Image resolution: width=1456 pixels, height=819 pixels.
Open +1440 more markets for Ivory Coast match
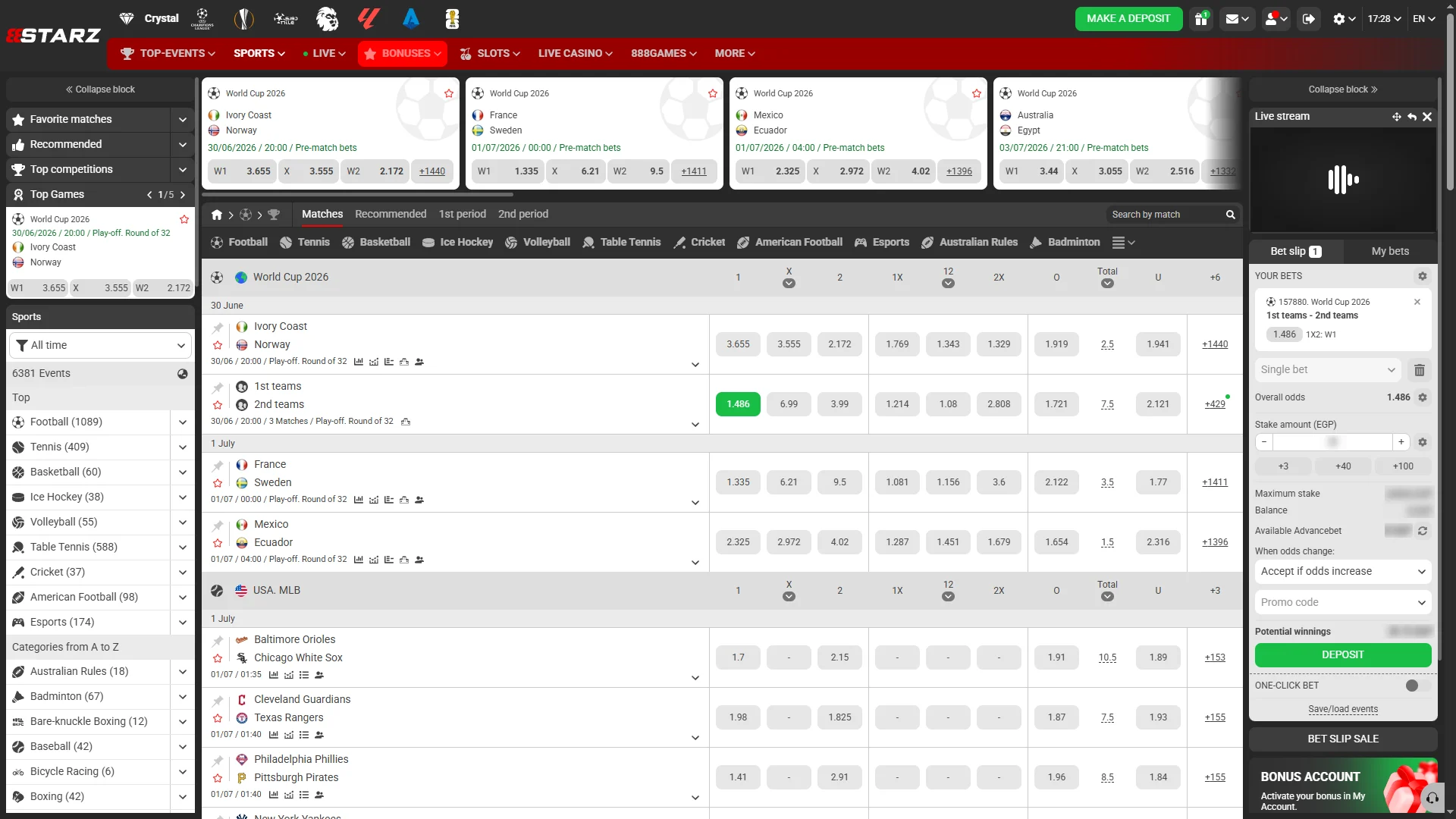[1215, 344]
